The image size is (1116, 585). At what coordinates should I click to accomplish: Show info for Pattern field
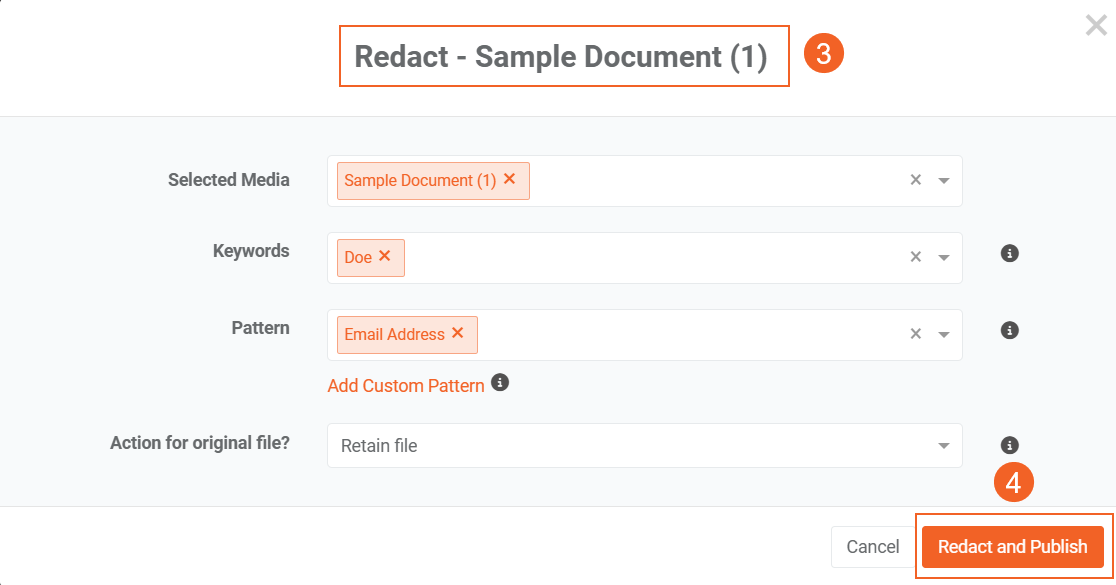click(x=1009, y=330)
